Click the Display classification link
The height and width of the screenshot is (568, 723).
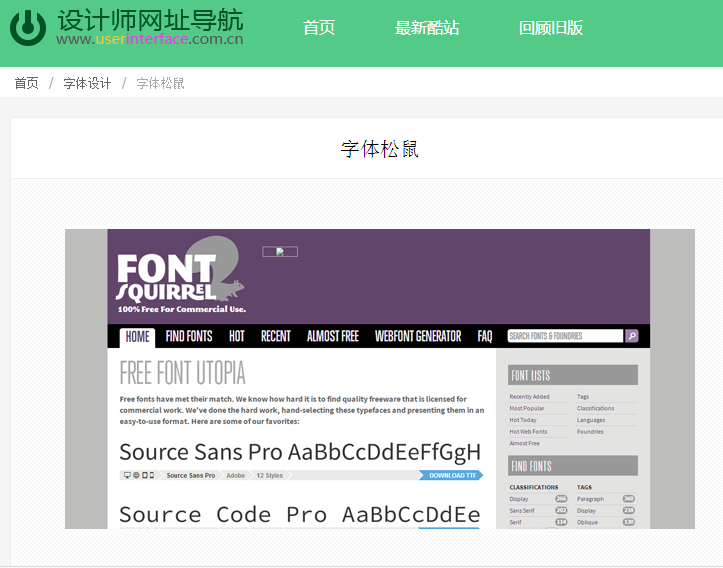pyautogui.click(x=519, y=499)
